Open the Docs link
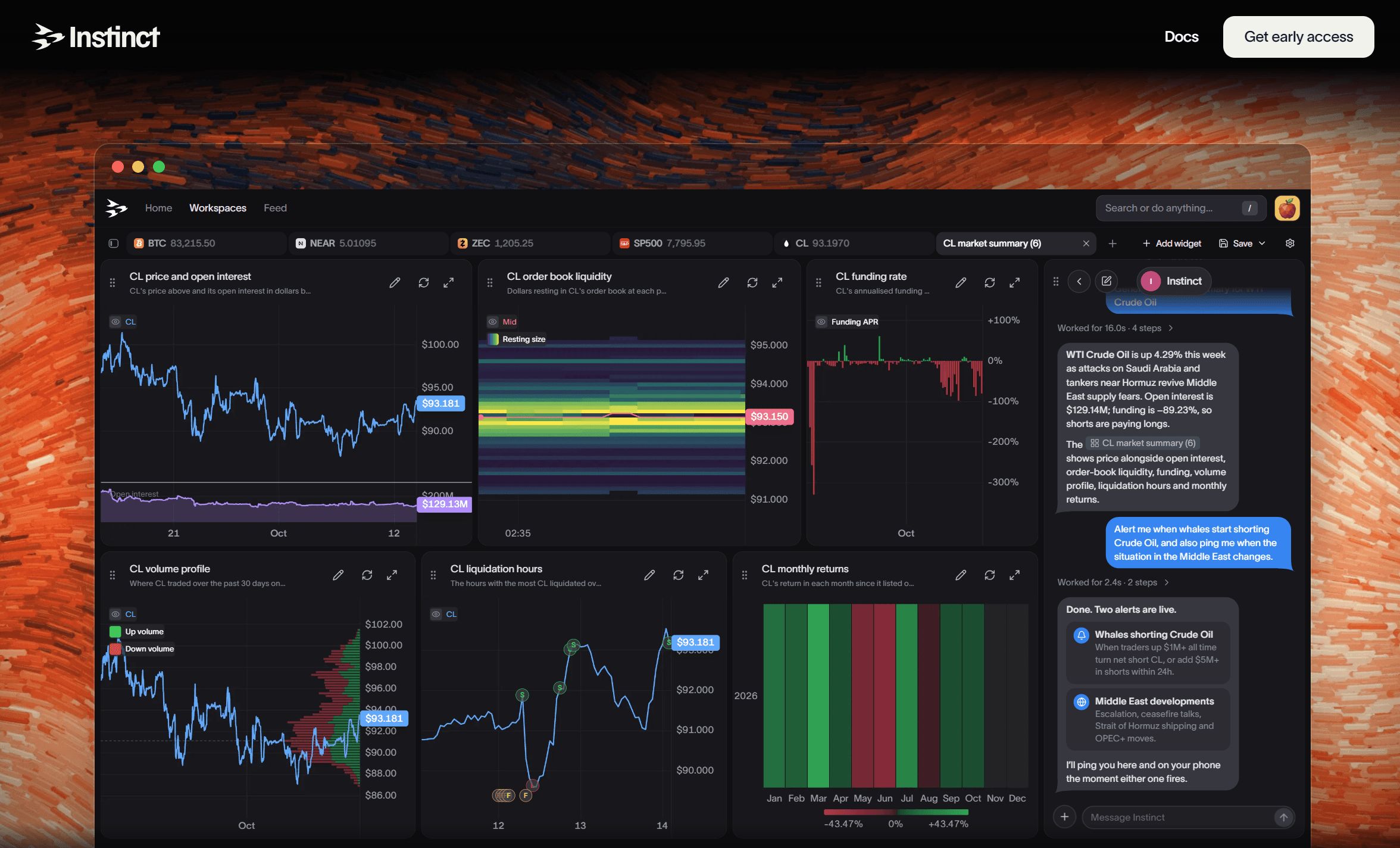The image size is (1400, 848). tap(1181, 37)
